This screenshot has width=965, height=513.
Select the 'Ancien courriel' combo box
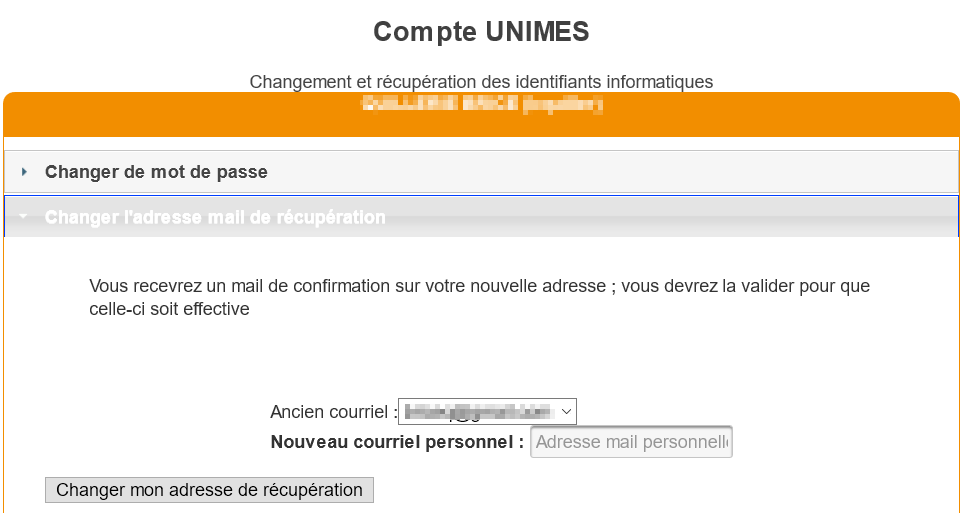487,412
